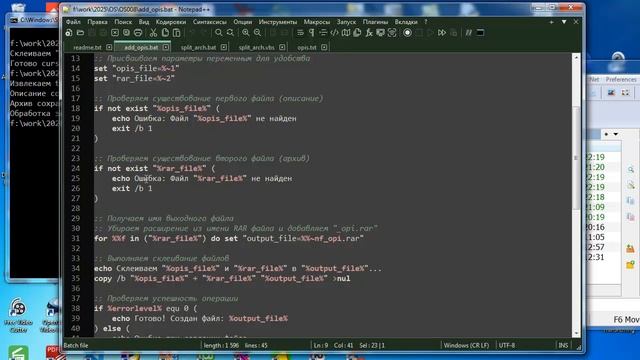Open the Free Video Cutter desktop icon
The width and height of the screenshot is (640, 360).
click(18, 315)
